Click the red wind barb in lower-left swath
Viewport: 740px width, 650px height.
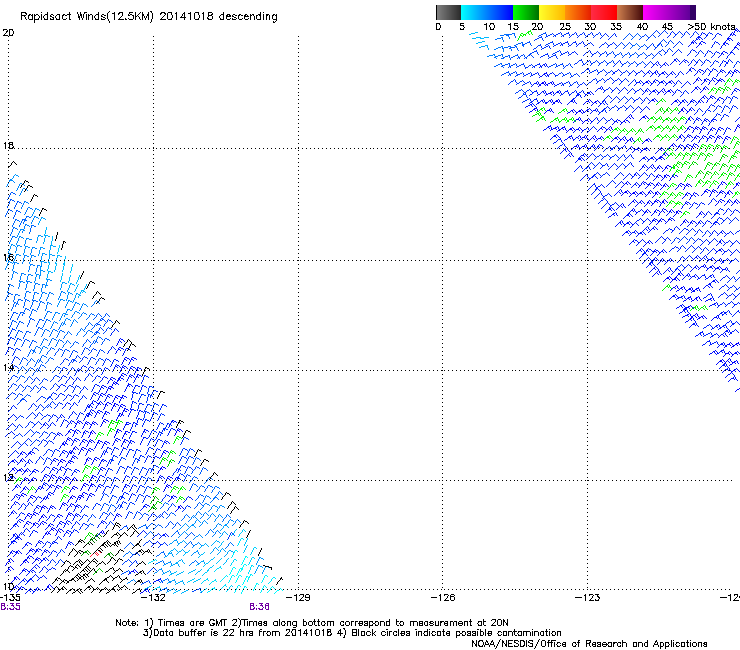[96, 553]
